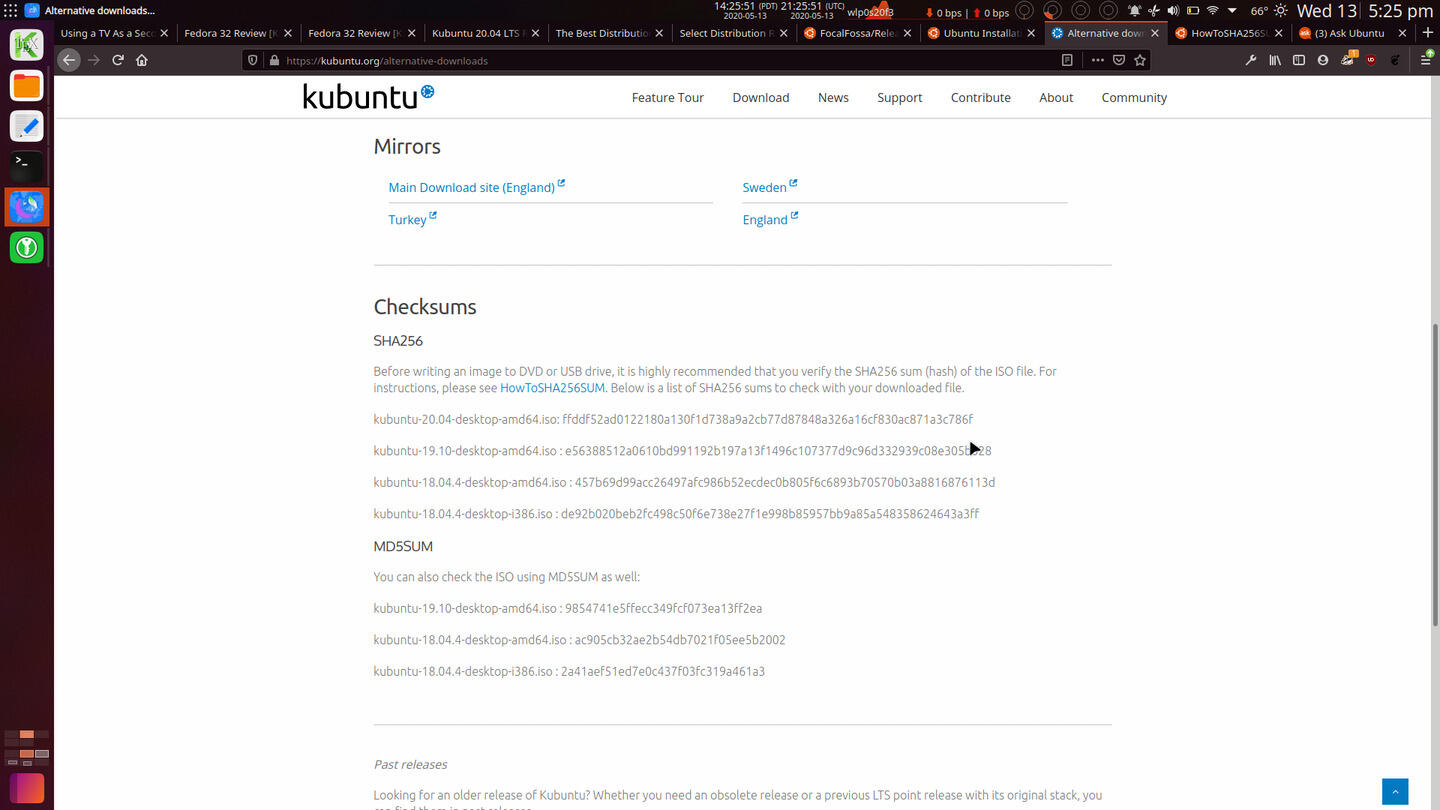The height and width of the screenshot is (810, 1440).
Task: Open the Firefox library icon
Action: pyautogui.click(x=1275, y=60)
